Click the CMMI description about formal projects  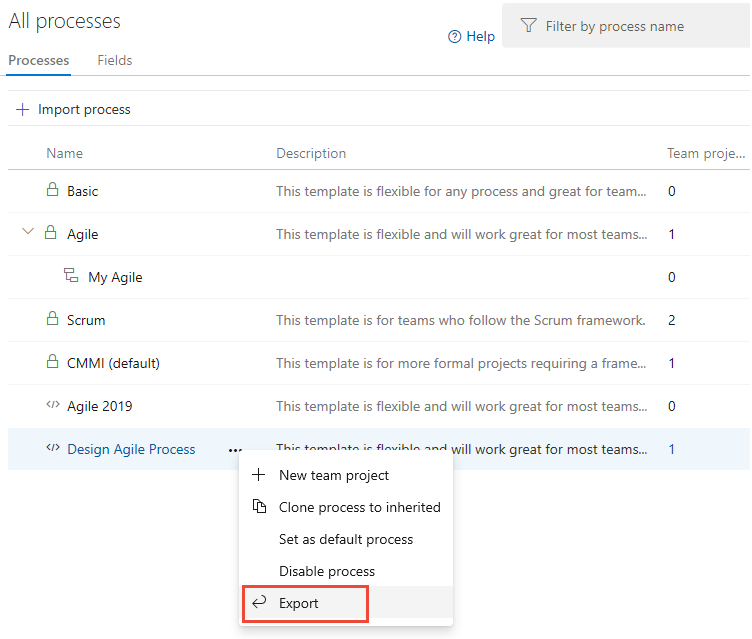(461, 363)
